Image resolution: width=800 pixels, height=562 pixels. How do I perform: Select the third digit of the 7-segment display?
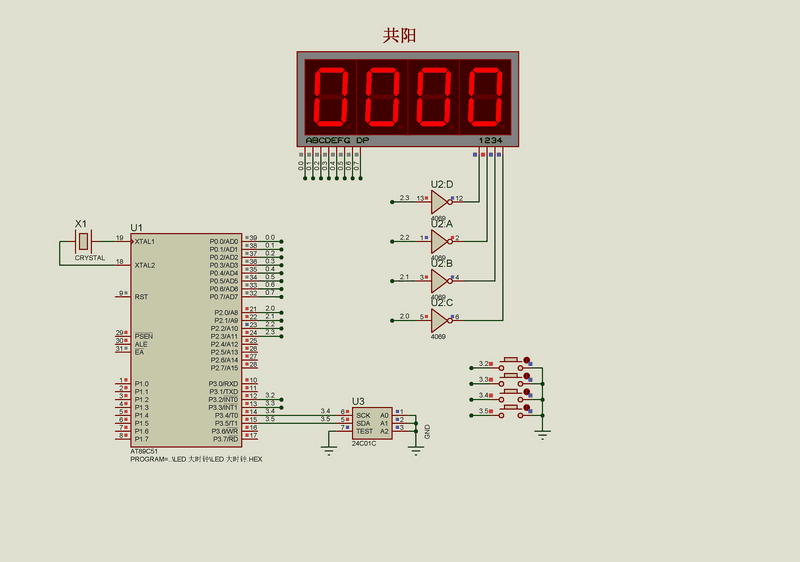(434, 97)
